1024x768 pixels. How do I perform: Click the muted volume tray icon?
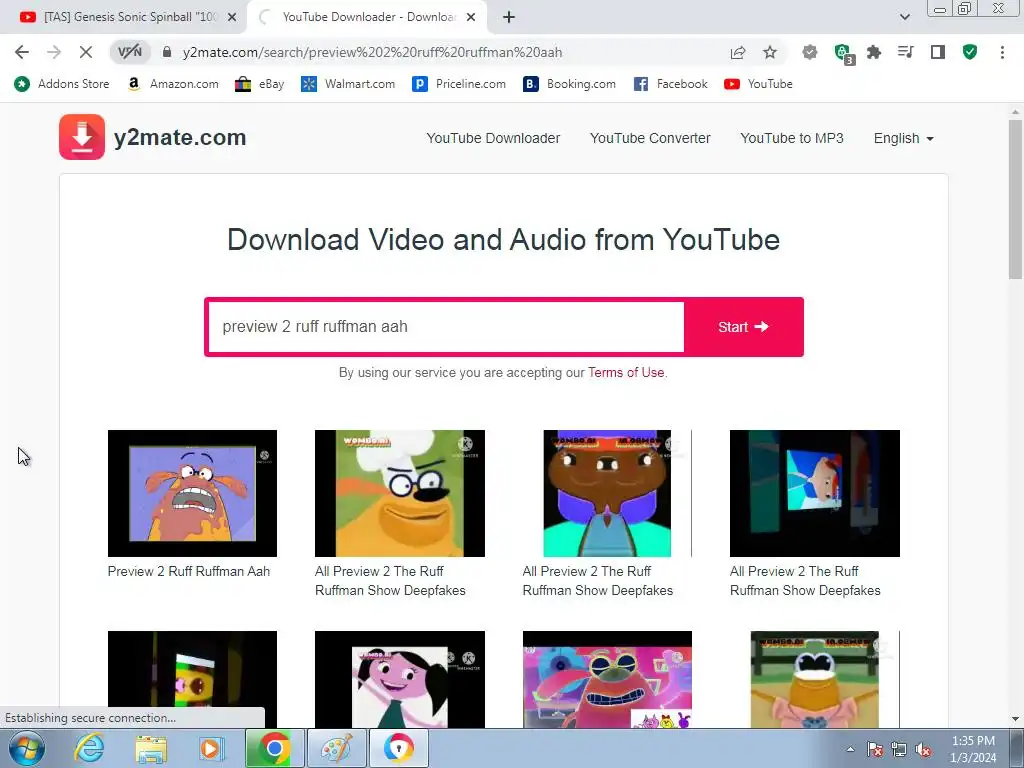point(923,750)
